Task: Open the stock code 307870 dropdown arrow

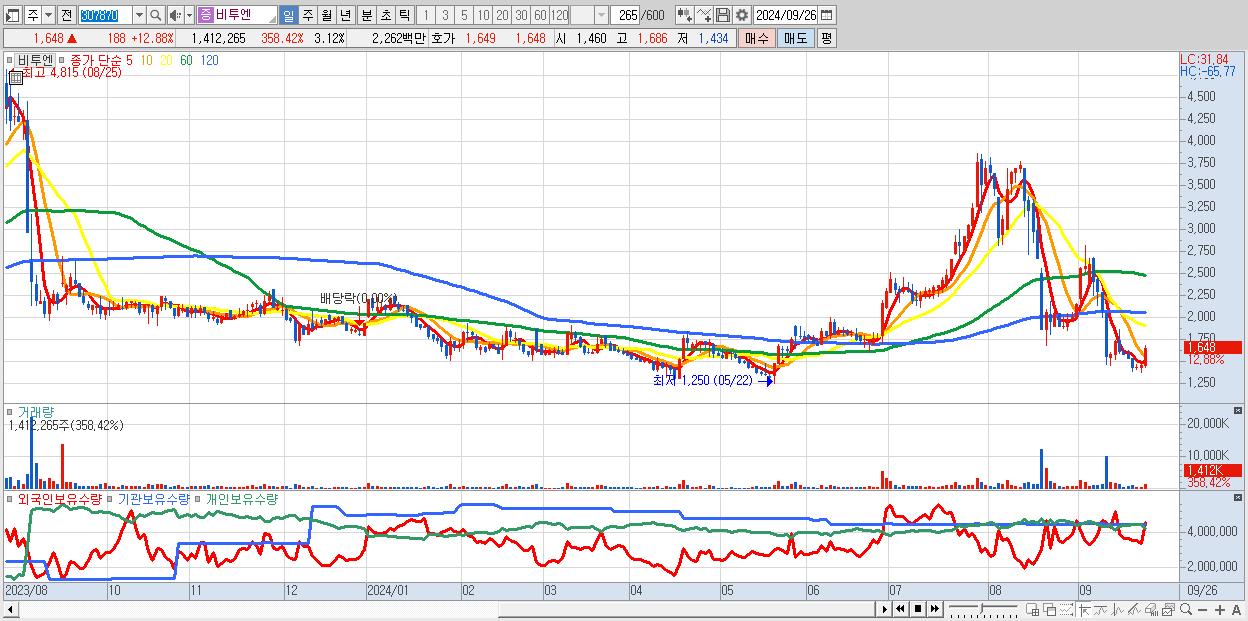Action: 138,15
